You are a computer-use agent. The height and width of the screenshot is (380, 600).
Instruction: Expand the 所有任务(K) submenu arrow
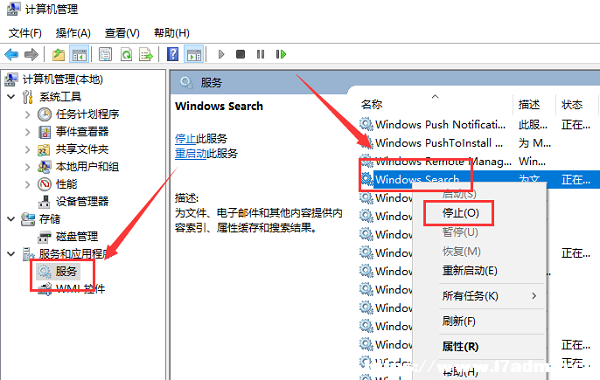(534, 296)
